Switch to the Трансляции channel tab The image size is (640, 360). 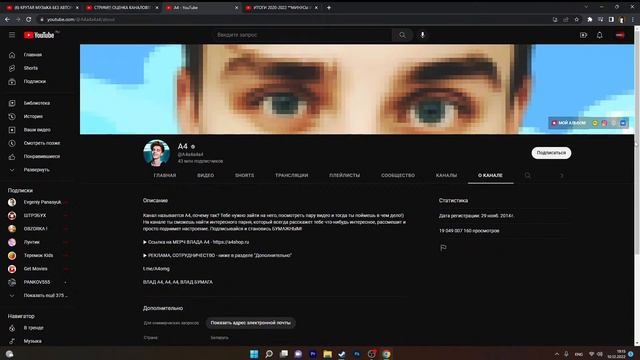[291, 175]
